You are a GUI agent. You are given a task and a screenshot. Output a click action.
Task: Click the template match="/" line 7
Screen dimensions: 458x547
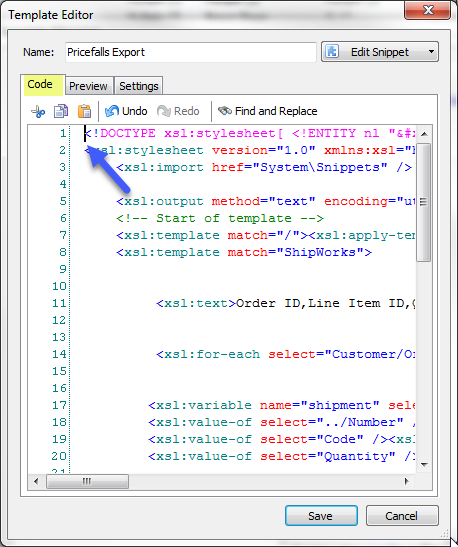[x=265, y=235]
